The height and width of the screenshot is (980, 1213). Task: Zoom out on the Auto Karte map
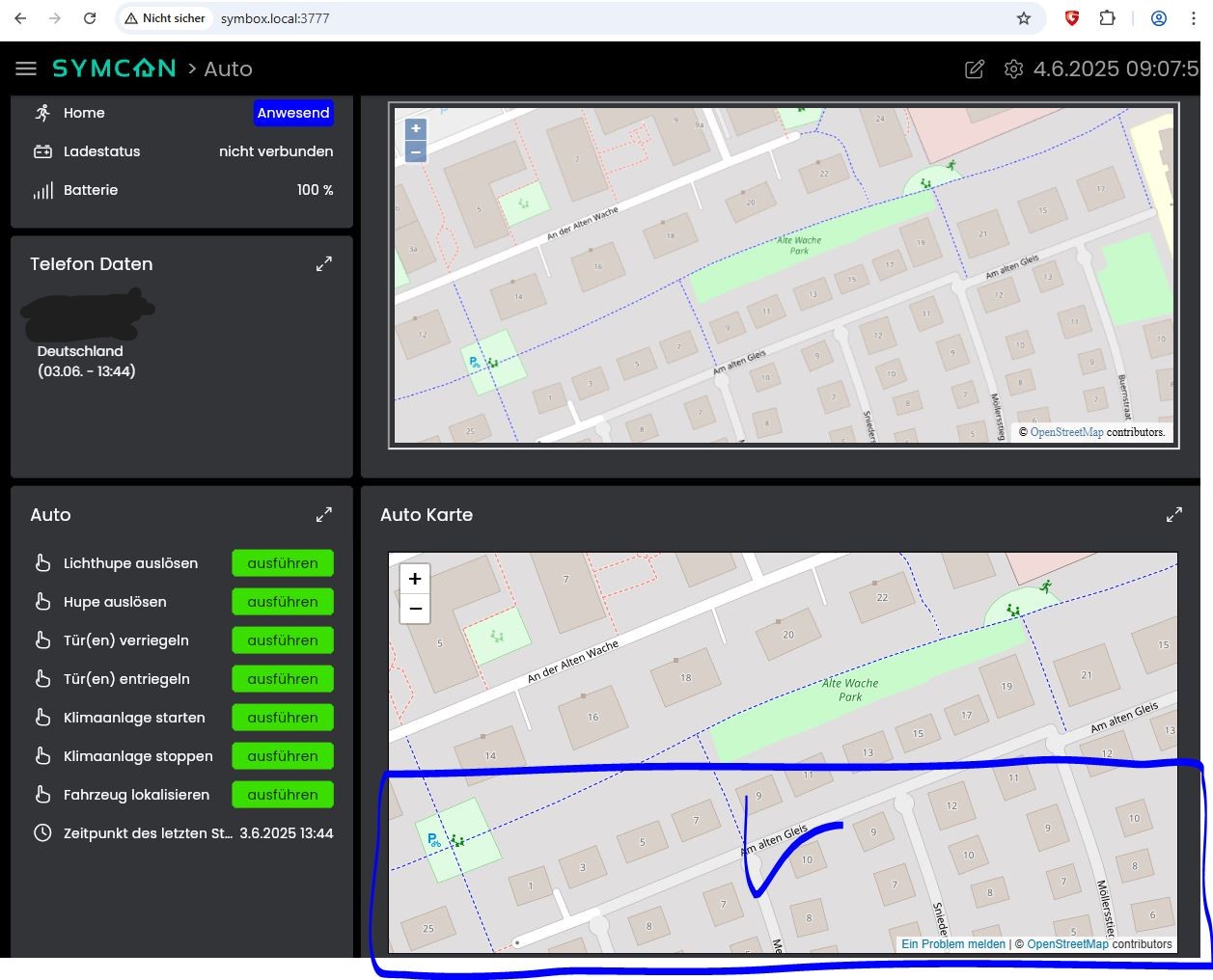415,609
